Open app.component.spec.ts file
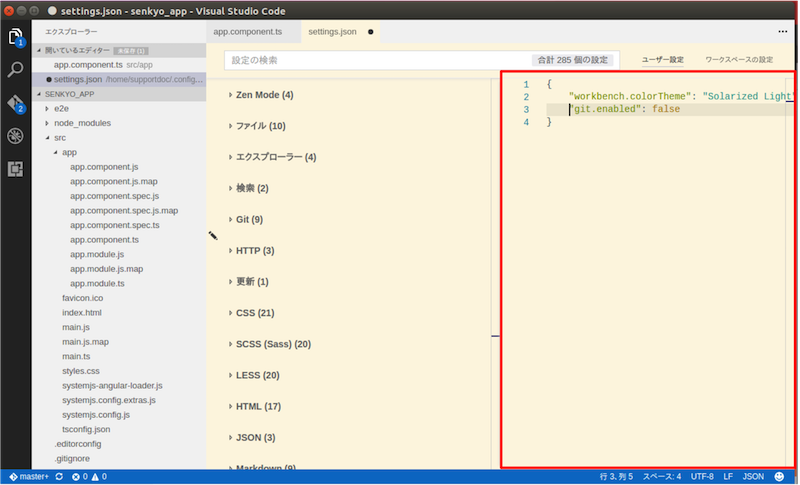 (x=115, y=225)
